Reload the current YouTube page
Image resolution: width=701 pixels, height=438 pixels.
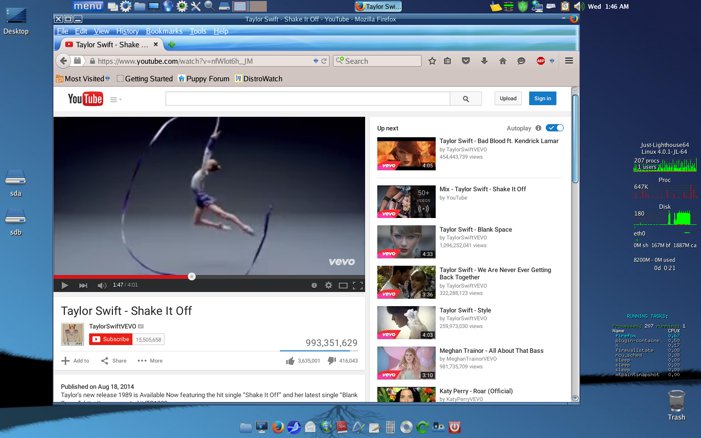(x=324, y=61)
